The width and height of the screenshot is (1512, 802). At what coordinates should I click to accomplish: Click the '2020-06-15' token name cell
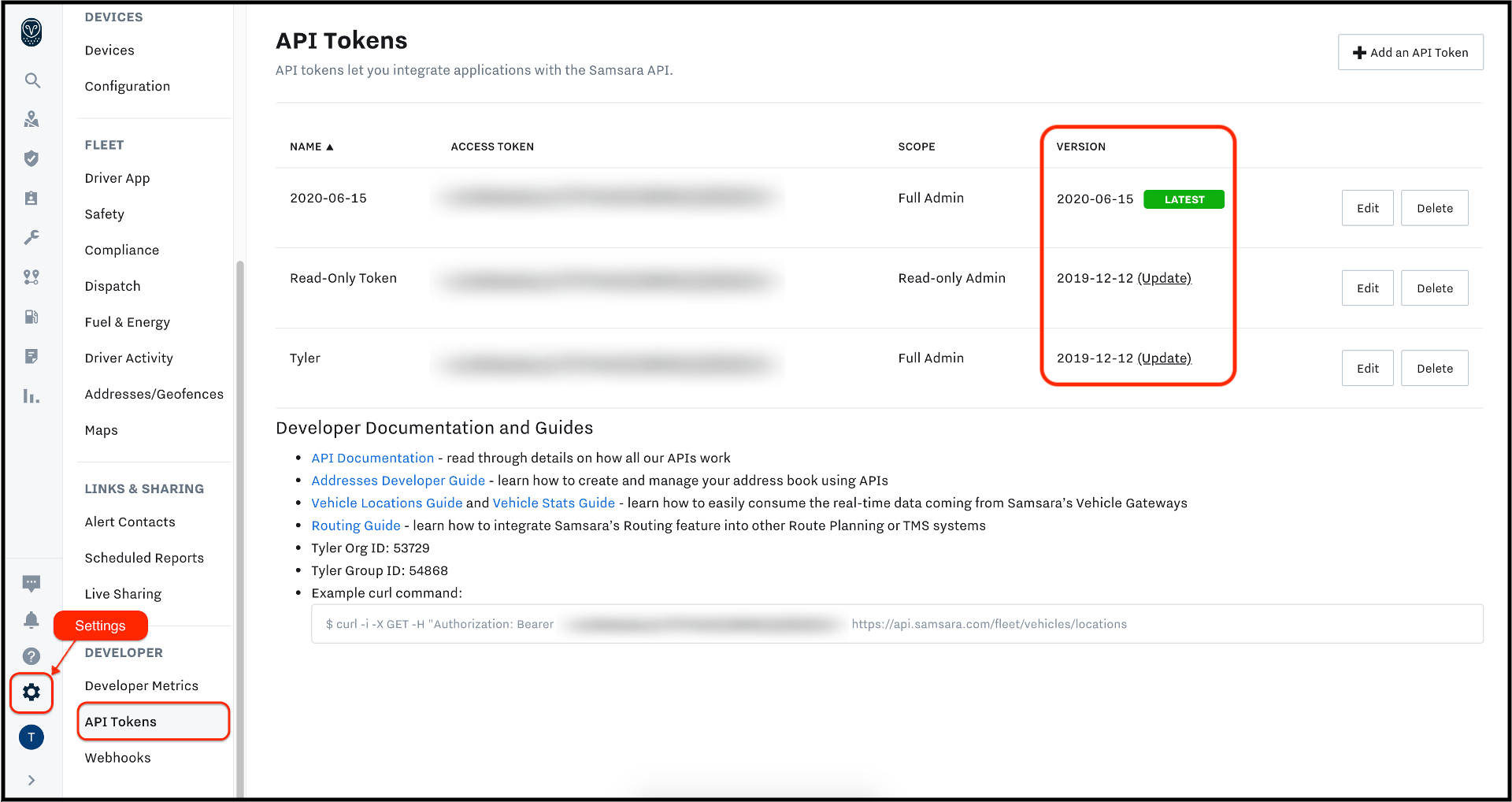pyautogui.click(x=328, y=199)
